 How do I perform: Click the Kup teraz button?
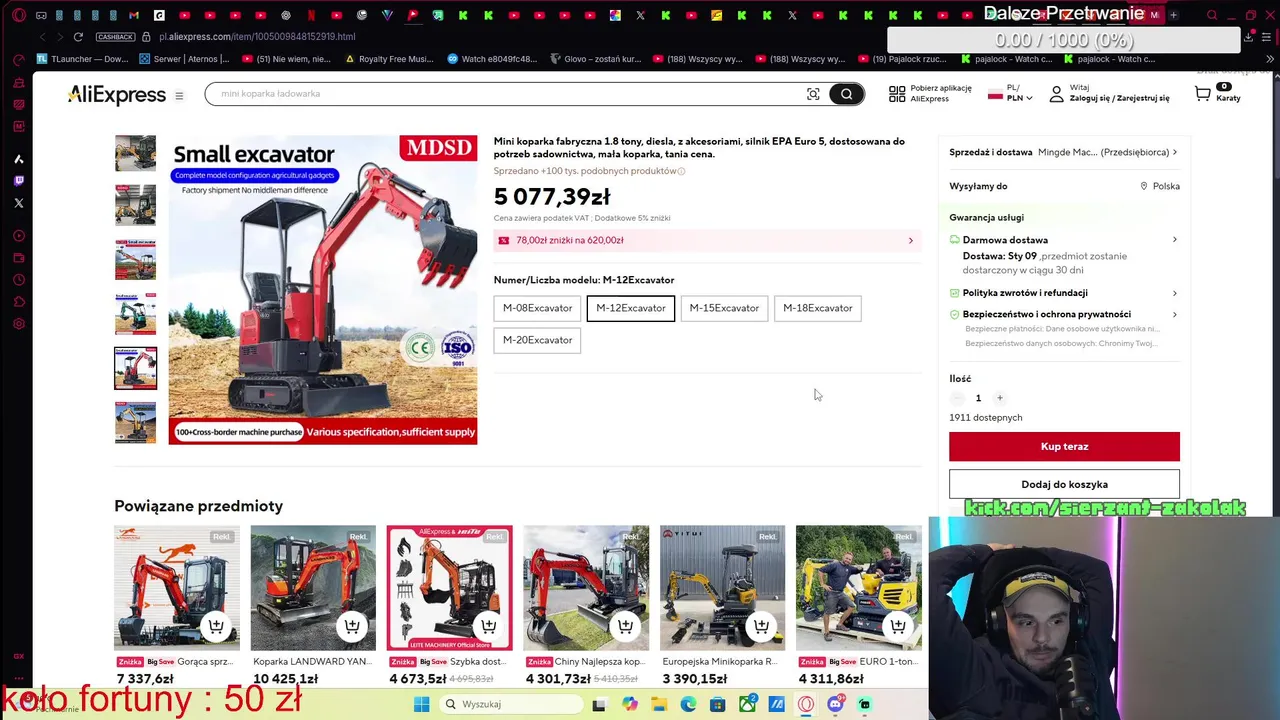[x=1064, y=447]
